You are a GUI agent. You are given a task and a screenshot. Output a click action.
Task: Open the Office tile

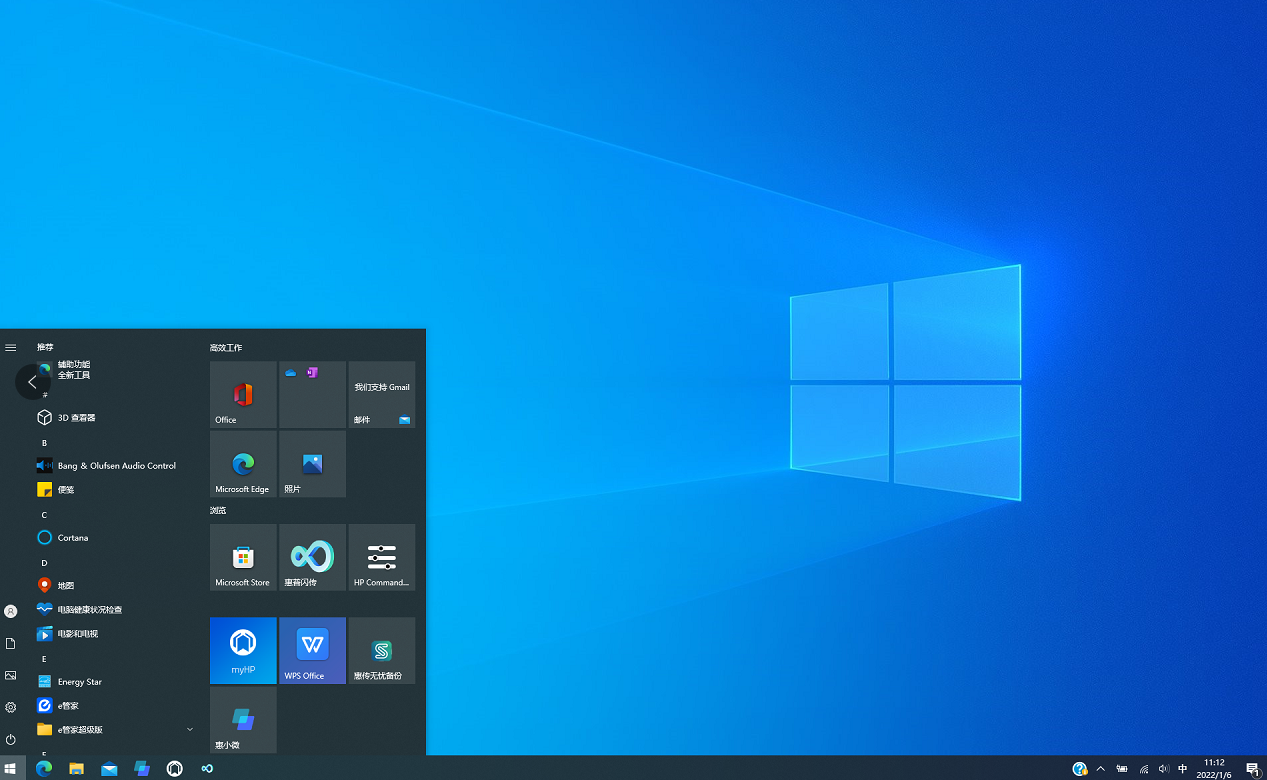click(243, 395)
